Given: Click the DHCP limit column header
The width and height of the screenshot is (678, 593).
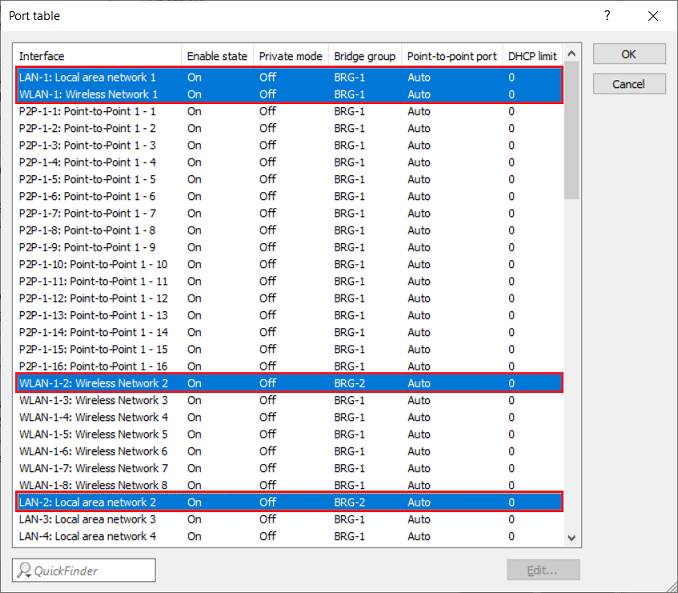Looking at the screenshot, I should 531,56.
